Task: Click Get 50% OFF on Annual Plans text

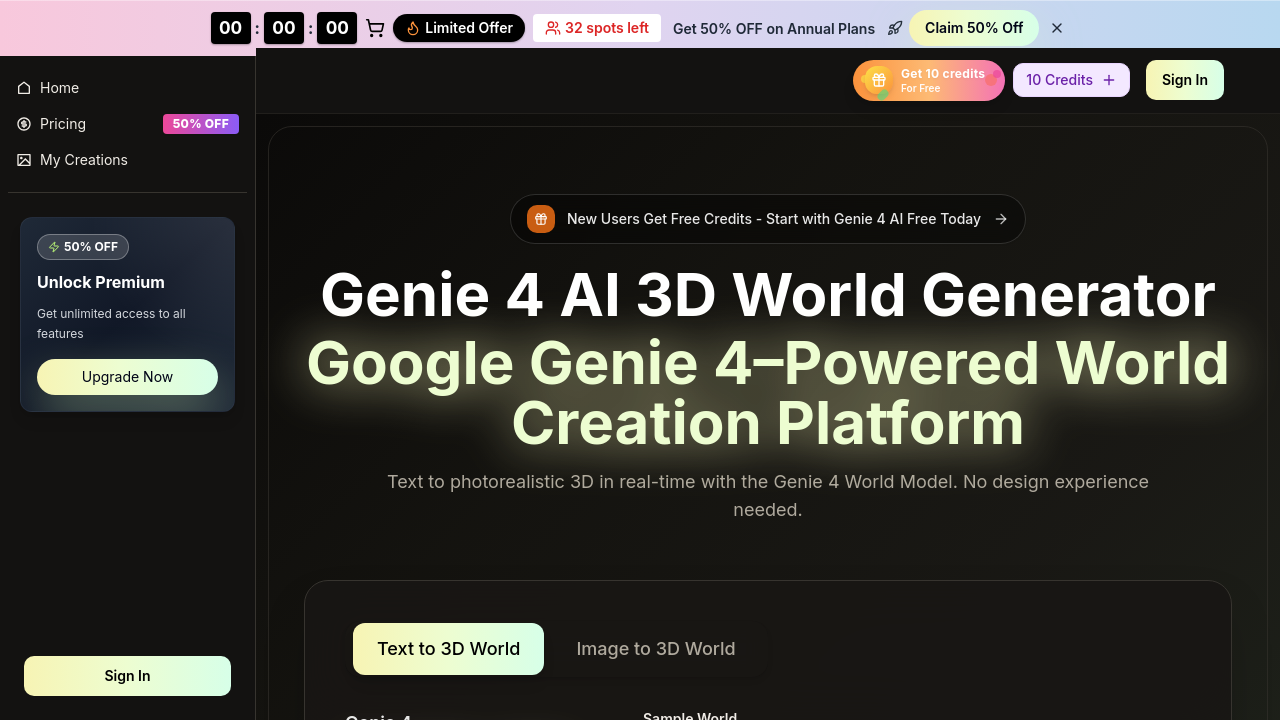Action: click(774, 29)
